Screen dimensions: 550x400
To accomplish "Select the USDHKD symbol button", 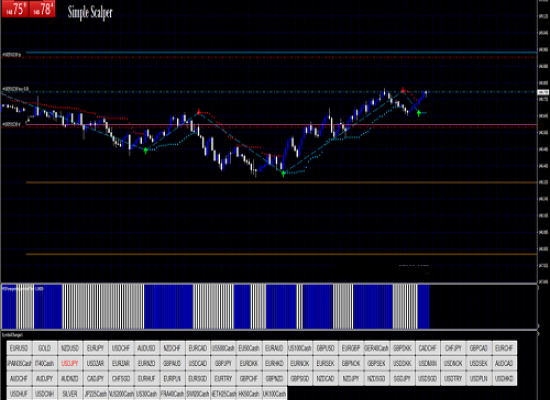I will [x=504, y=379].
